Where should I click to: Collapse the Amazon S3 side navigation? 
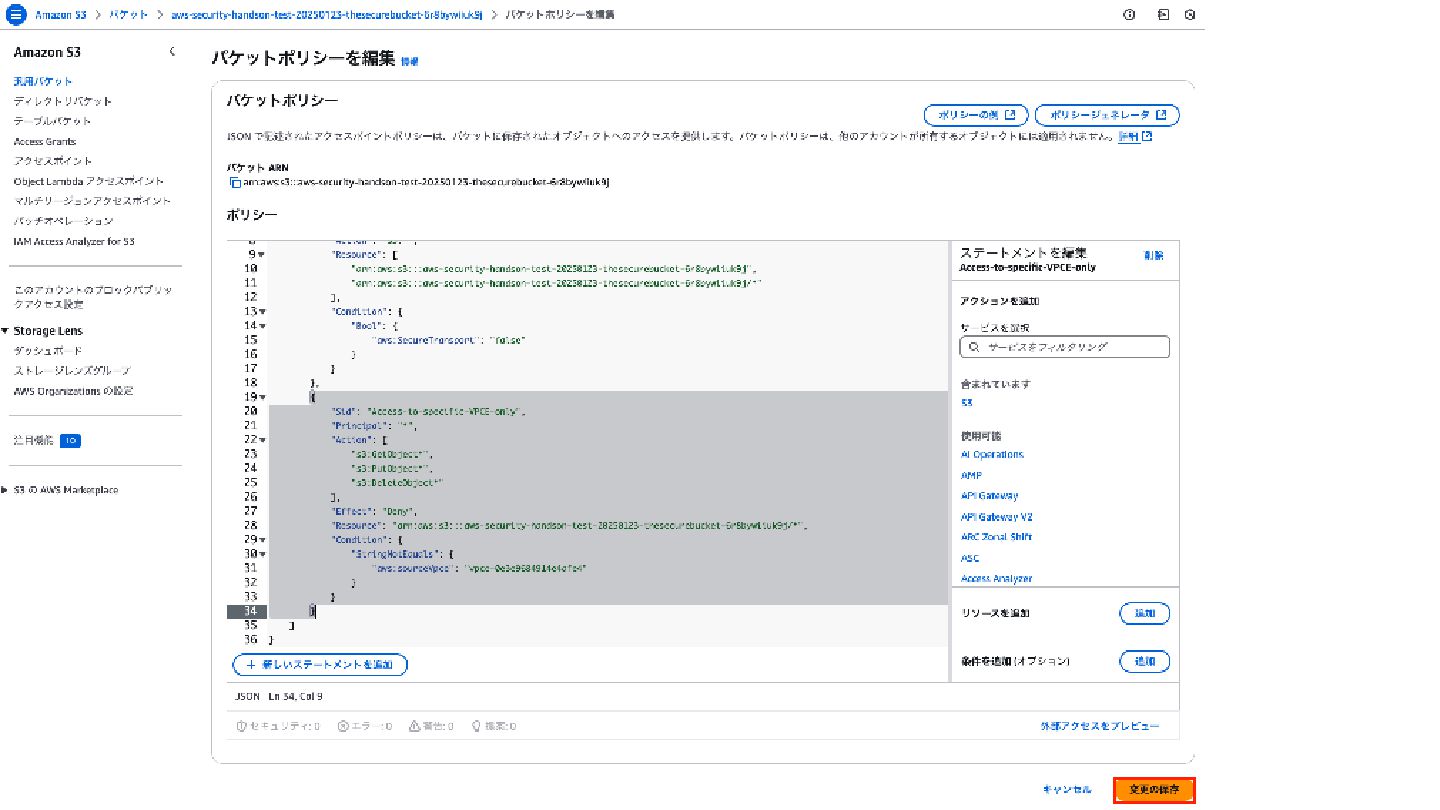click(172, 52)
